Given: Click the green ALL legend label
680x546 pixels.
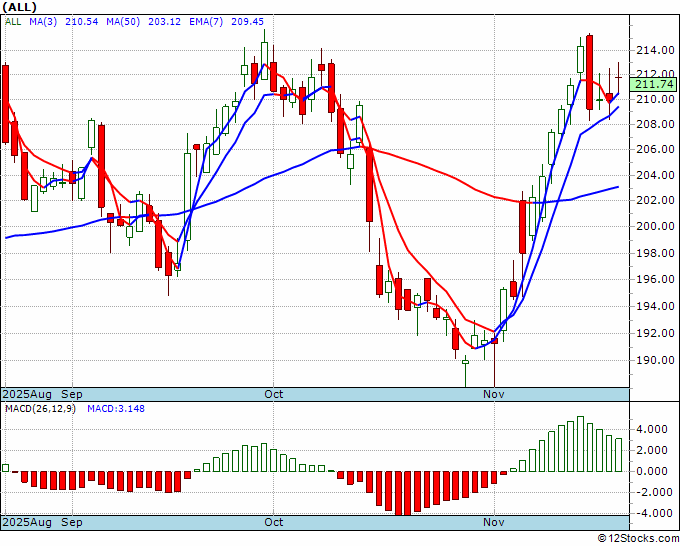Looking at the screenshot, I should coord(13,21).
